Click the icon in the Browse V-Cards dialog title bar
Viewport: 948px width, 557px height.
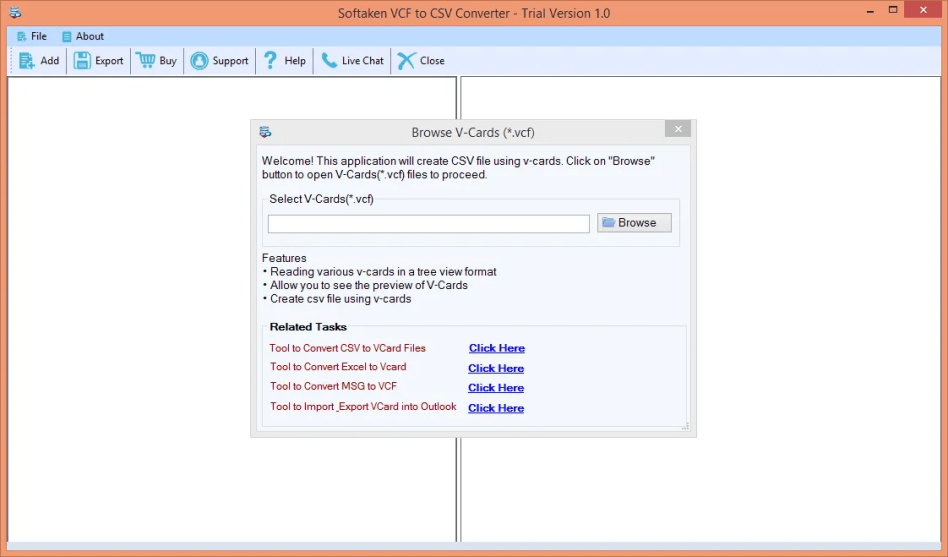265,132
